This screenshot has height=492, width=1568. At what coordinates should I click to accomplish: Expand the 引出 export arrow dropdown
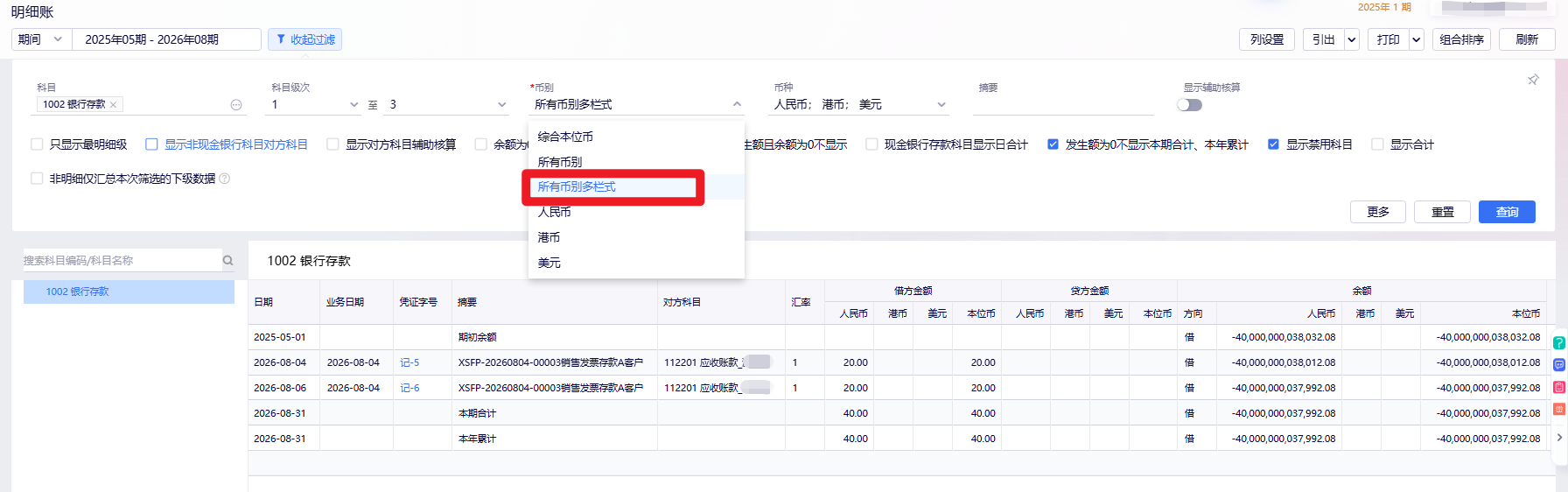tap(1351, 39)
